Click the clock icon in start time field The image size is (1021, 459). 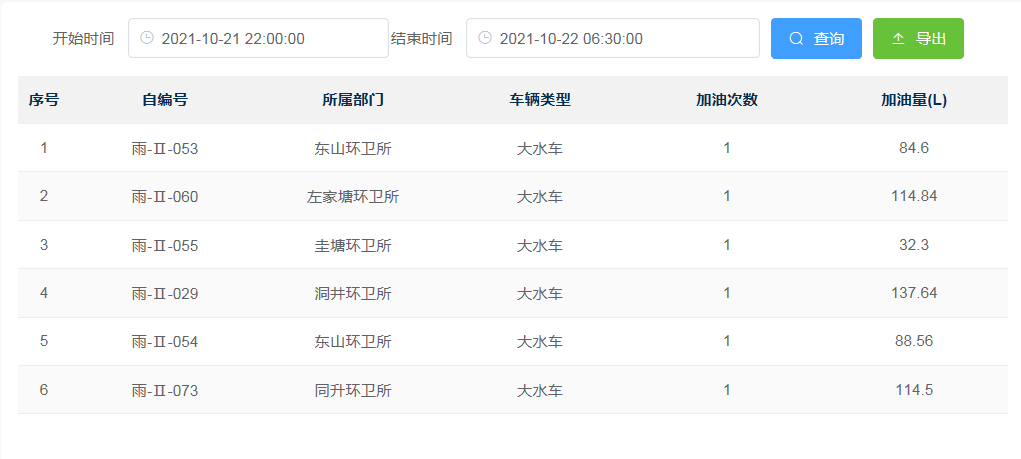[147, 38]
